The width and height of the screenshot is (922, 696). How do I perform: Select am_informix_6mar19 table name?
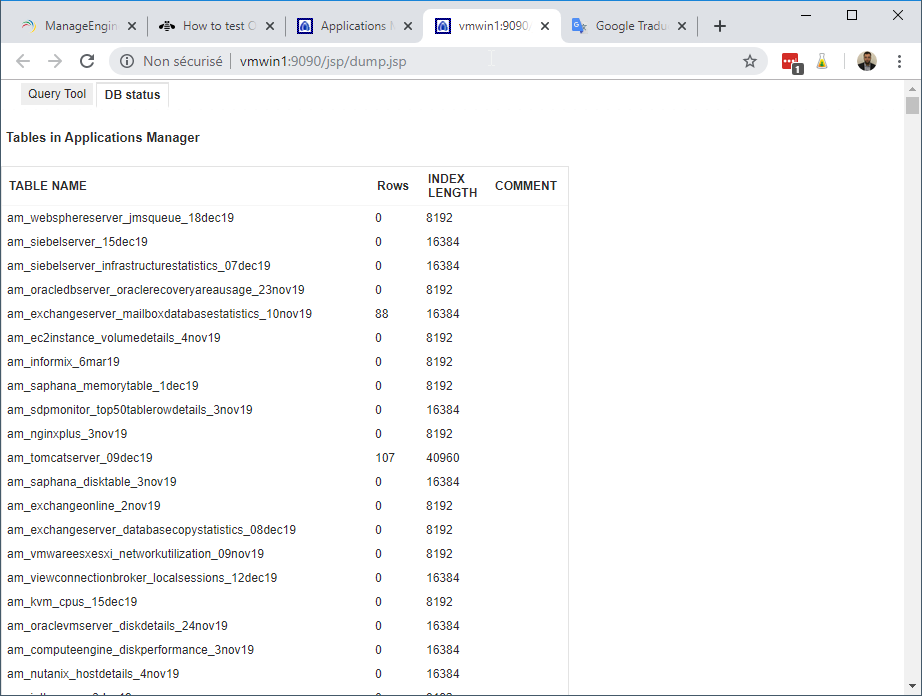(64, 362)
